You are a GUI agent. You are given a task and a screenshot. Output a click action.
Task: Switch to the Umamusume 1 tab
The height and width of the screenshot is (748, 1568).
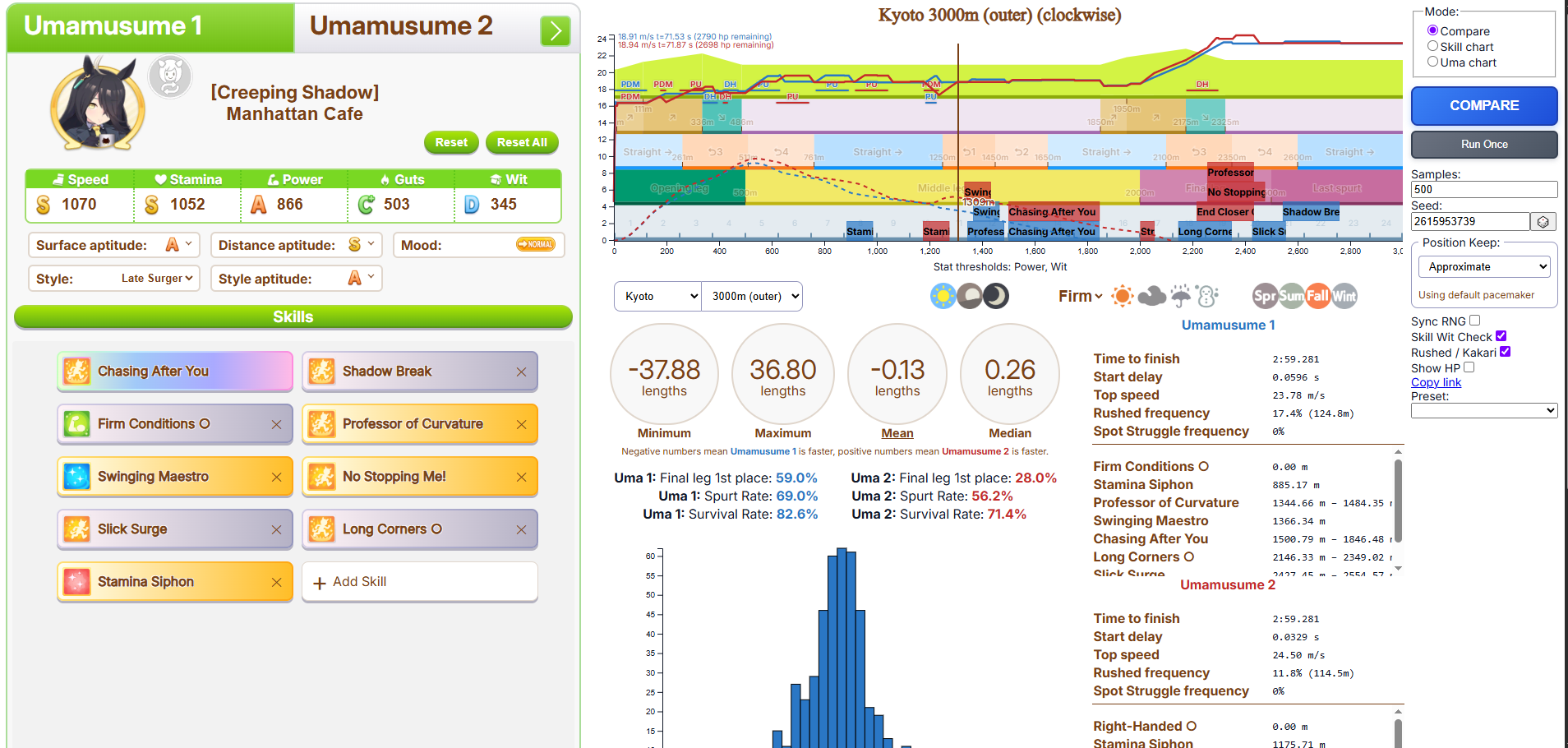[x=150, y=28]
